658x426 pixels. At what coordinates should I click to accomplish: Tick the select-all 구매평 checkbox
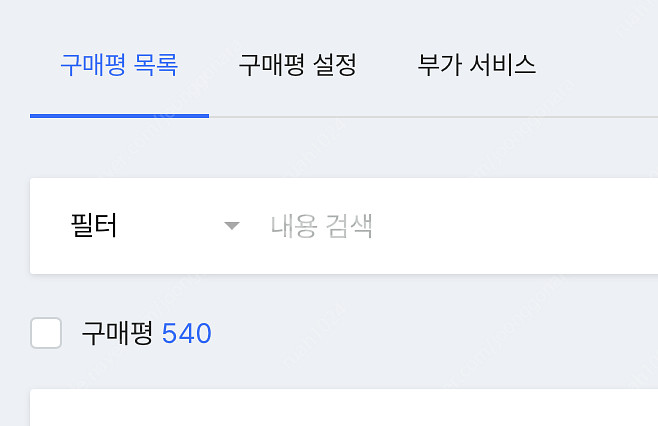tap(46, 333)
